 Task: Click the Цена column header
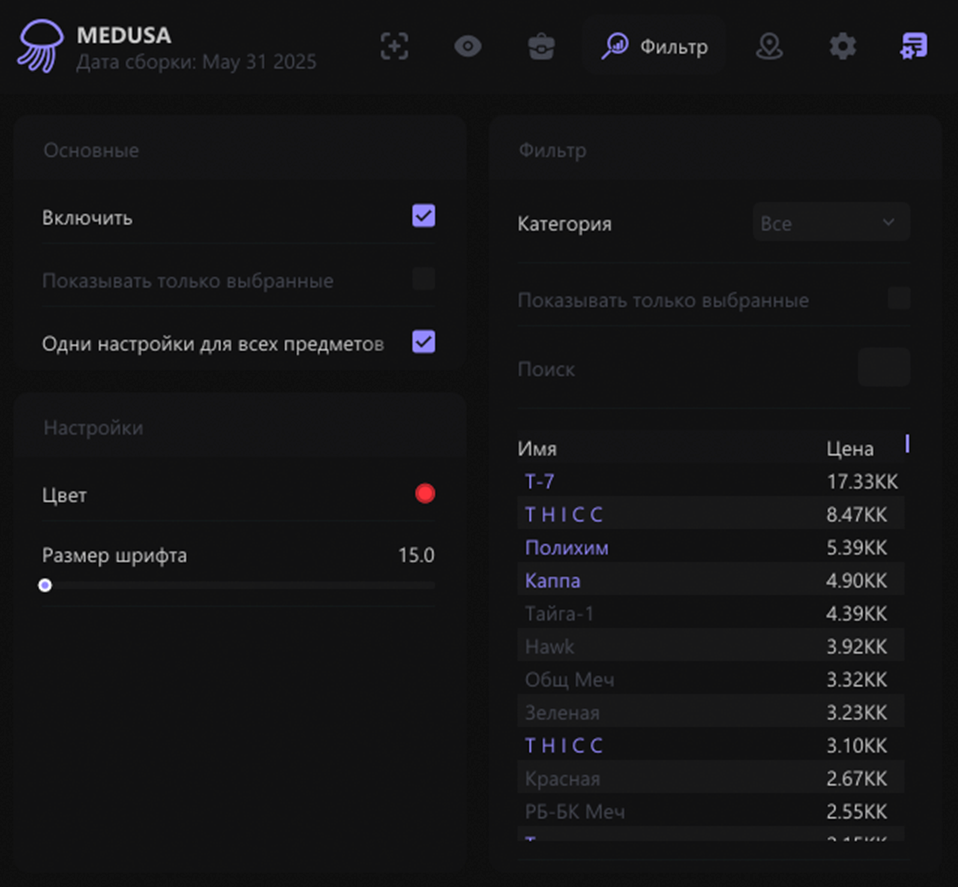[850, 449]
